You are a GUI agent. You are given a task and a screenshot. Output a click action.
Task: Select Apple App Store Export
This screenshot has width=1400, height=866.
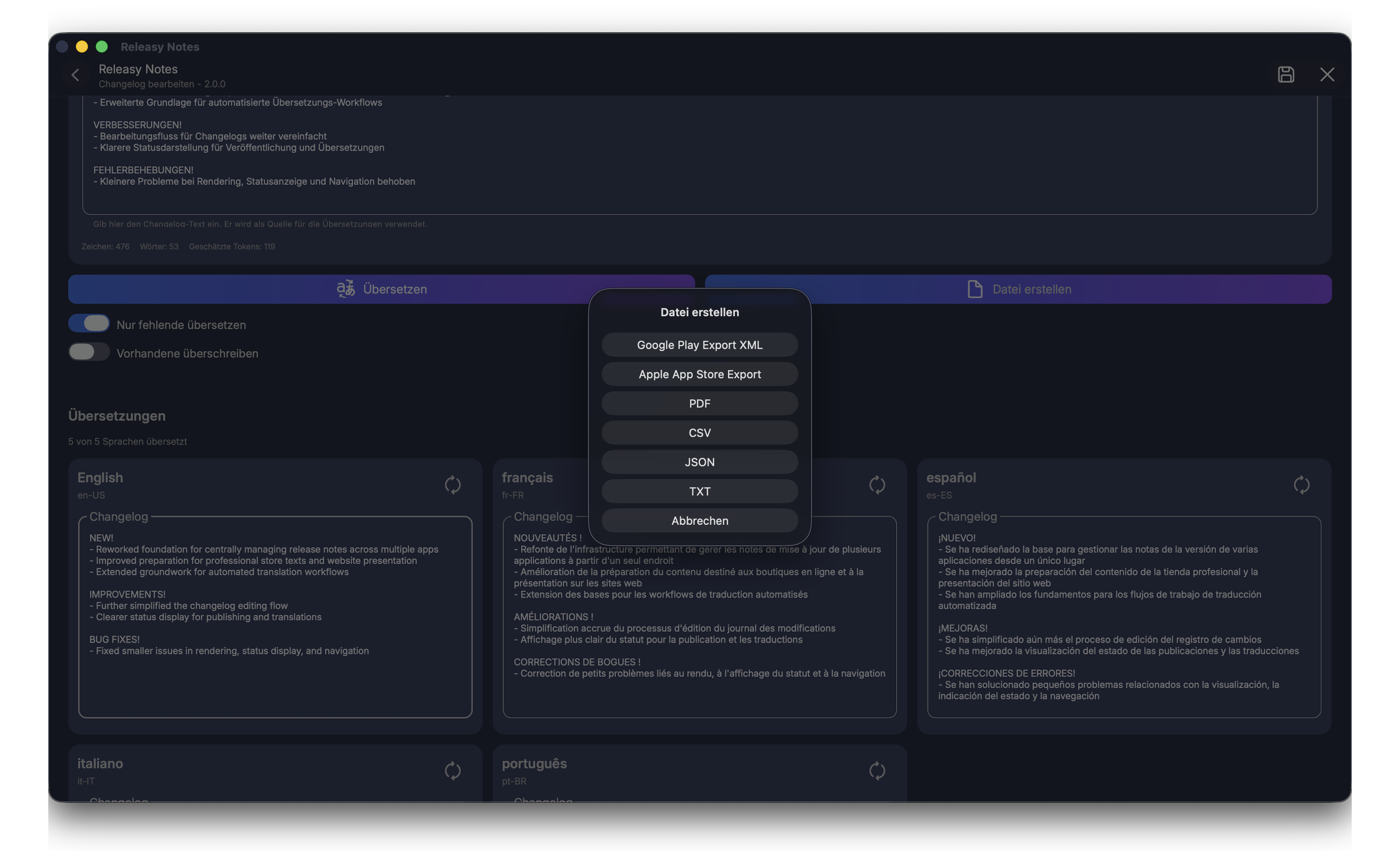(x=700, y=374)
